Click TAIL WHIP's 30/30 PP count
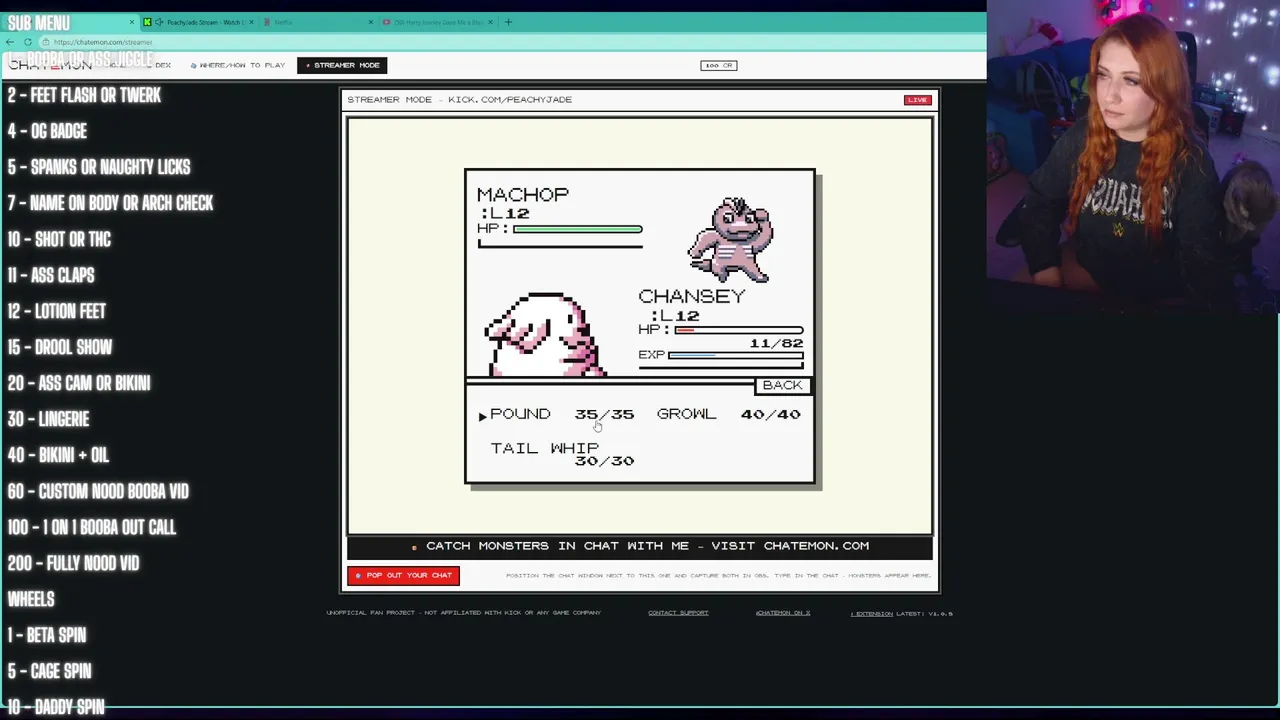 (x=604, y=461)
